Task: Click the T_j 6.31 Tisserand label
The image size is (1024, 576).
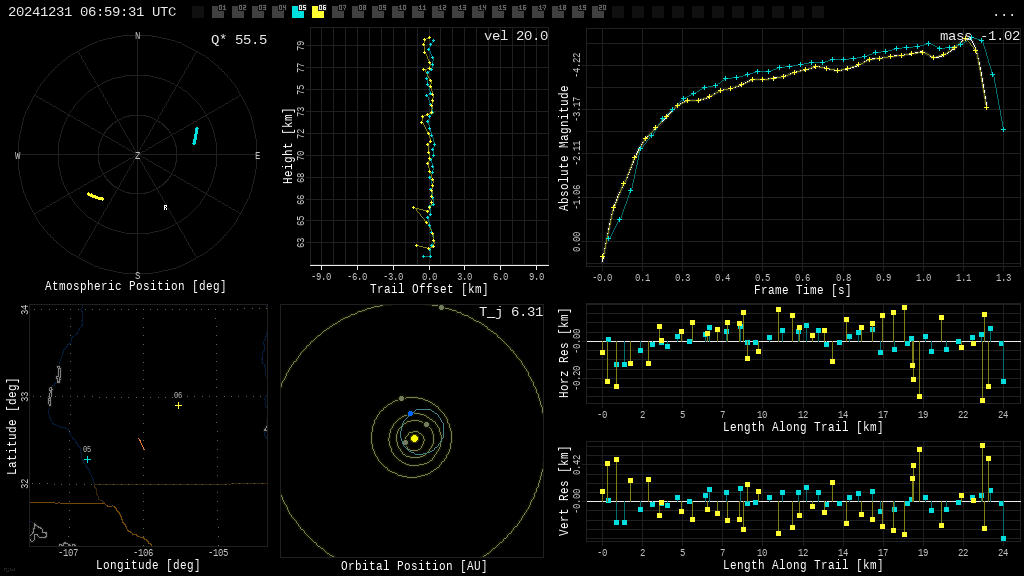Action: (x=510, y=312)
